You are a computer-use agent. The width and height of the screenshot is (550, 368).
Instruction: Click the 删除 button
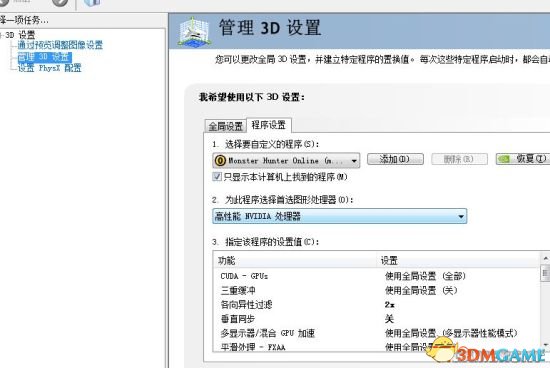tap(459, 159)
